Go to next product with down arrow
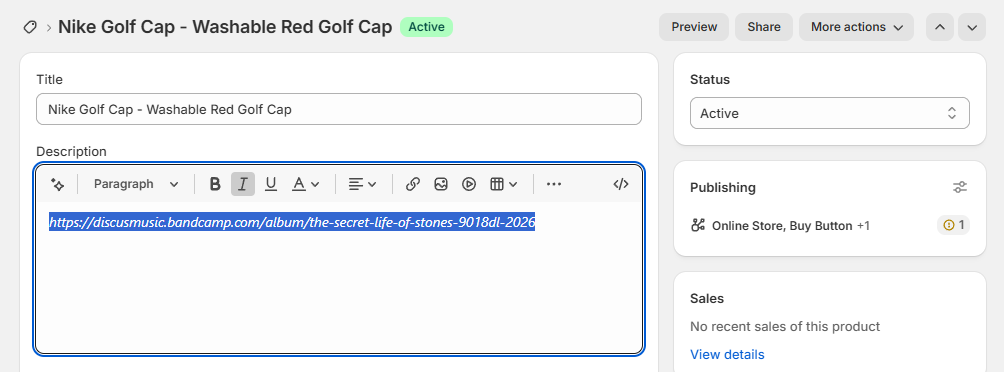1004x372 pixels. pos(972,27)
